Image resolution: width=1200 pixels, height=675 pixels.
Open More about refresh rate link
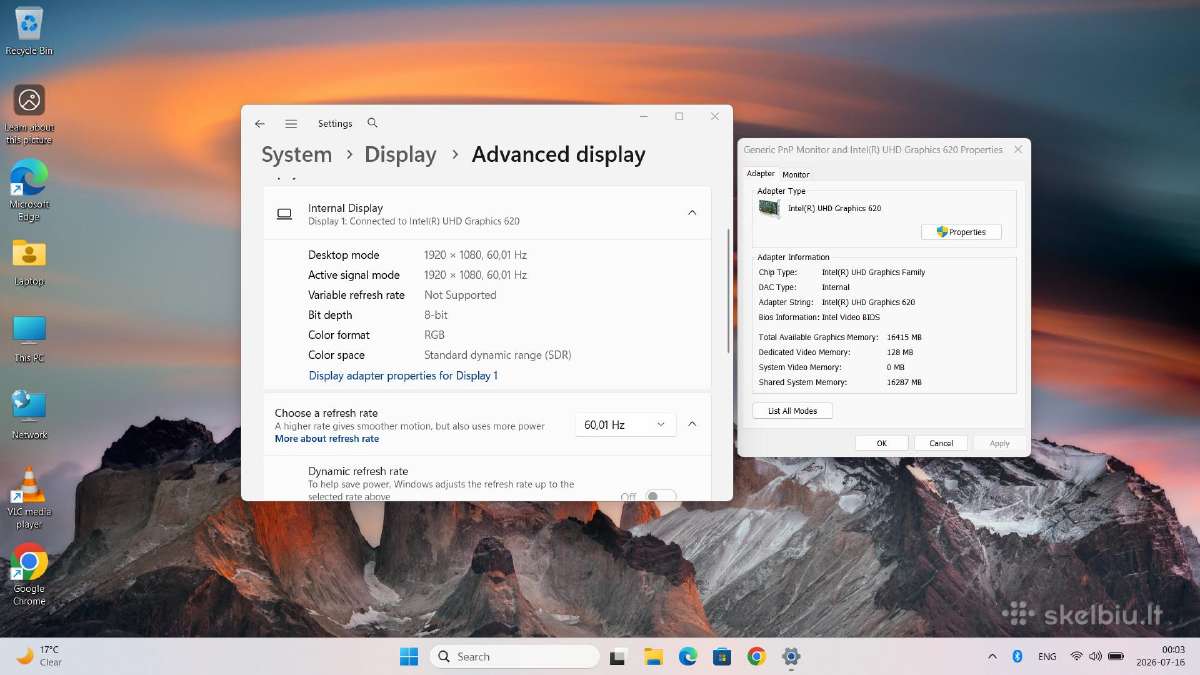tap(327, 439)
